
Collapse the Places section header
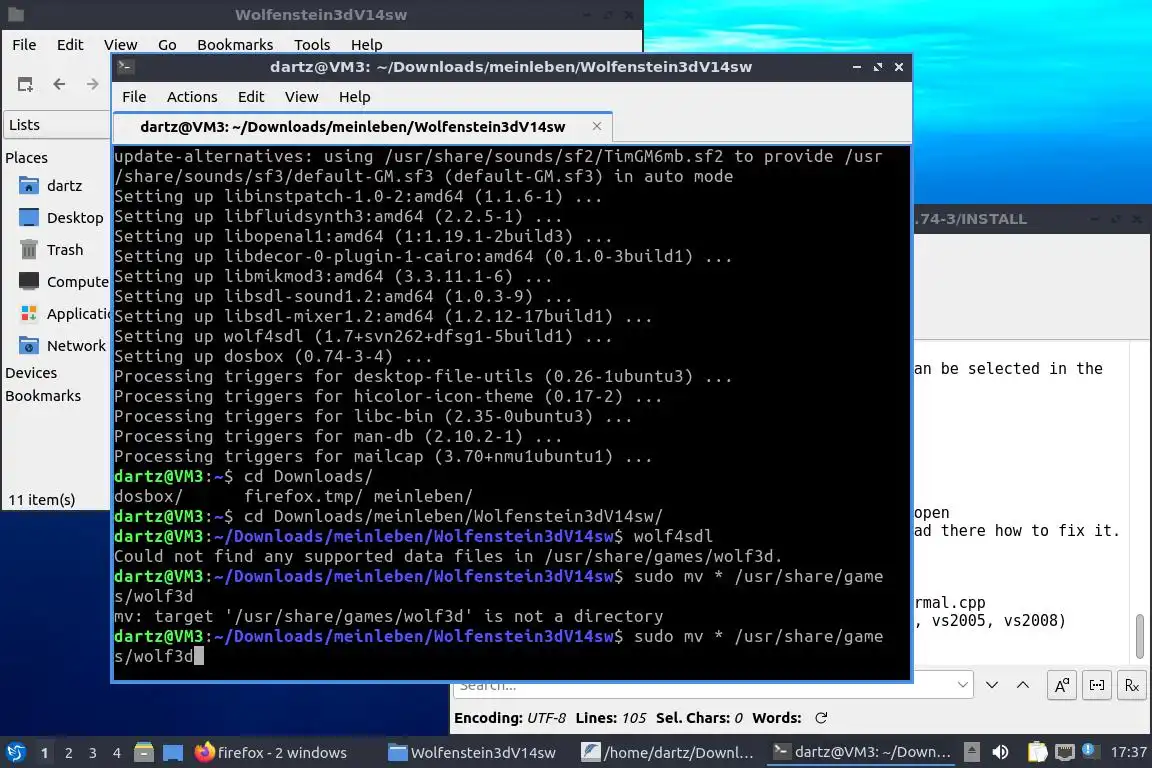[26, 157]
